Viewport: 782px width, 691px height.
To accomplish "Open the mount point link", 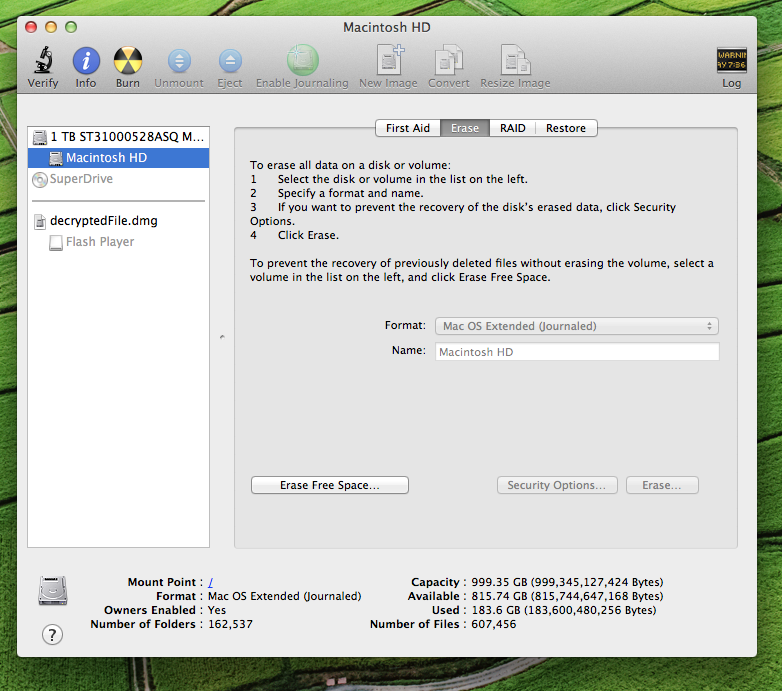I will click(210, 582).
